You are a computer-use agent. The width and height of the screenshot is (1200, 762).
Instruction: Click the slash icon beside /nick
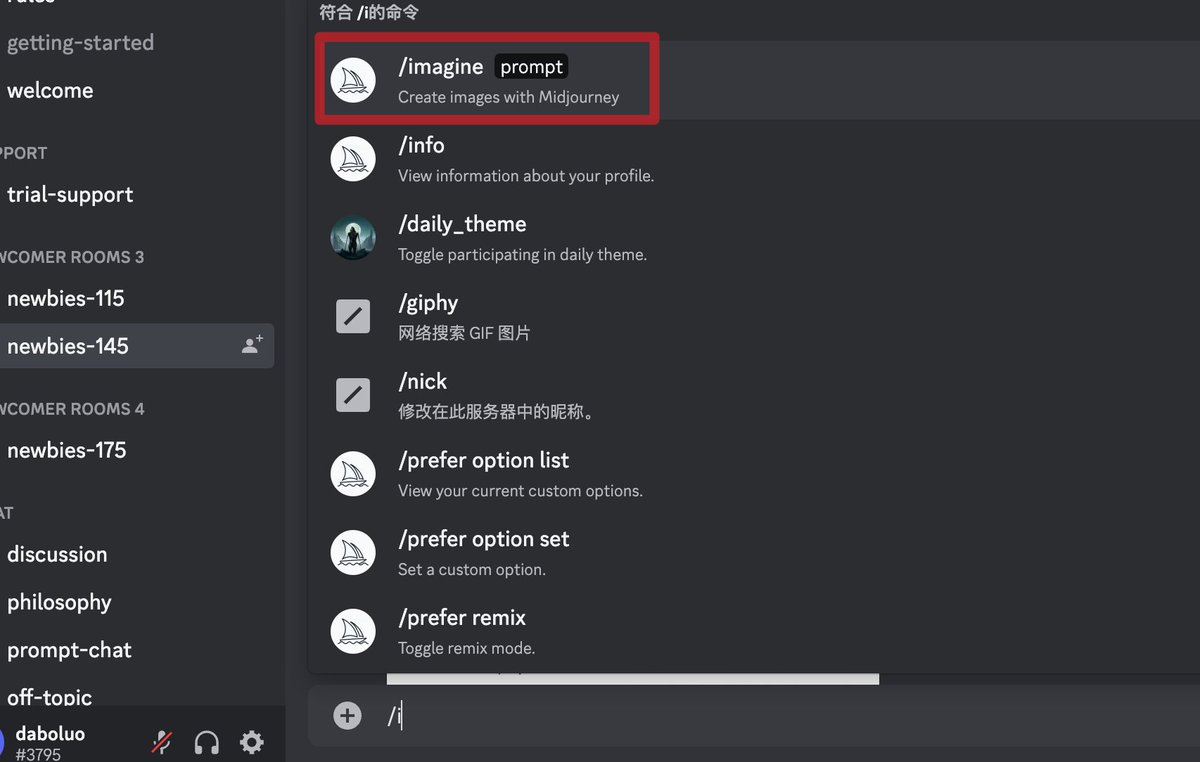[353, 396]
